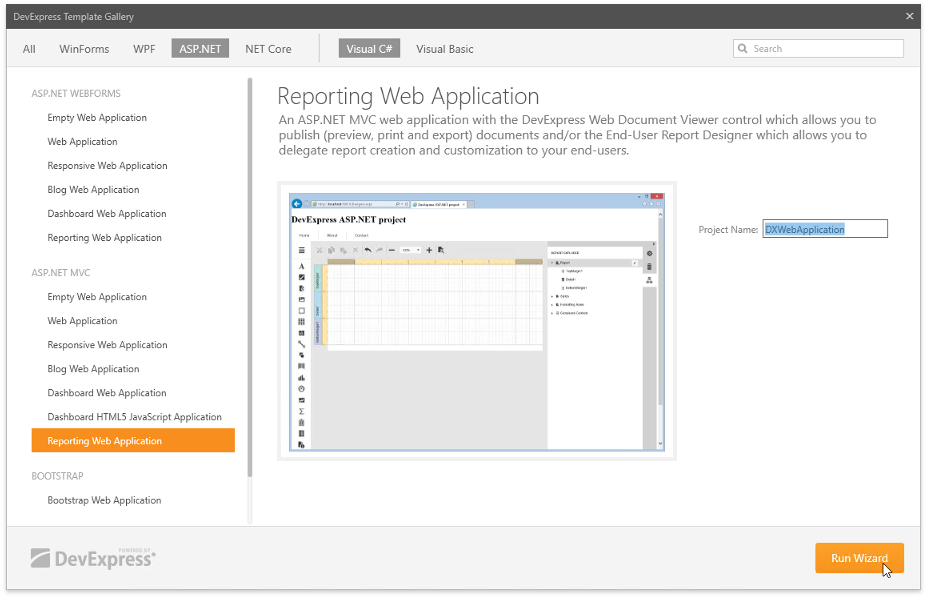Pick MVC Blog Web Application template
The width and height of the screenshot is (927, 598).
(x=93, y=369)
